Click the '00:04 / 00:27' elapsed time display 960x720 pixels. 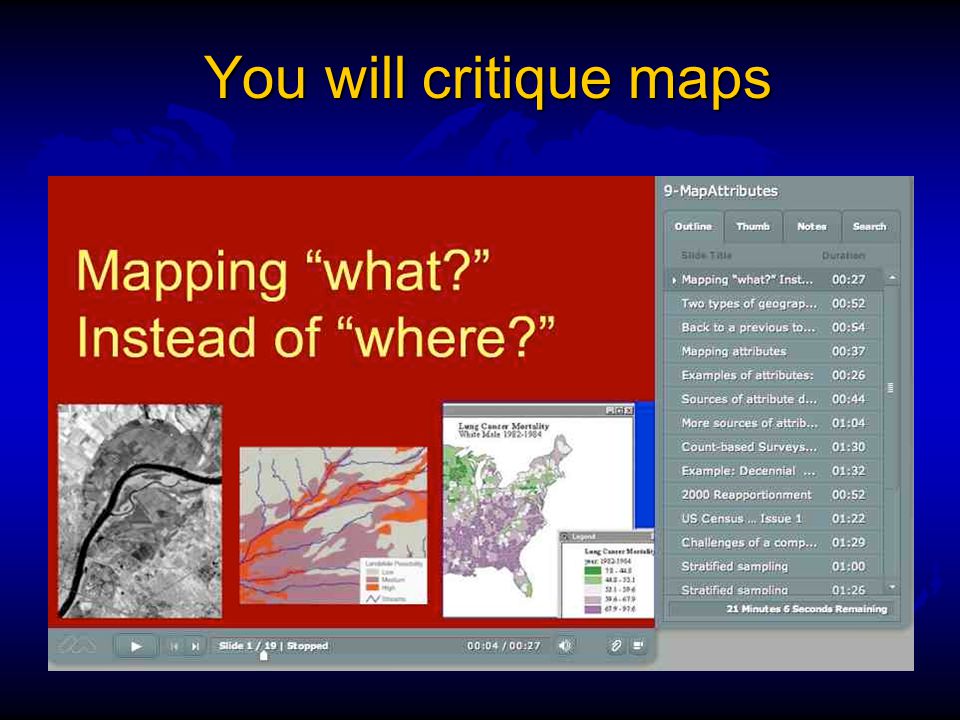(x=504, y=646)
